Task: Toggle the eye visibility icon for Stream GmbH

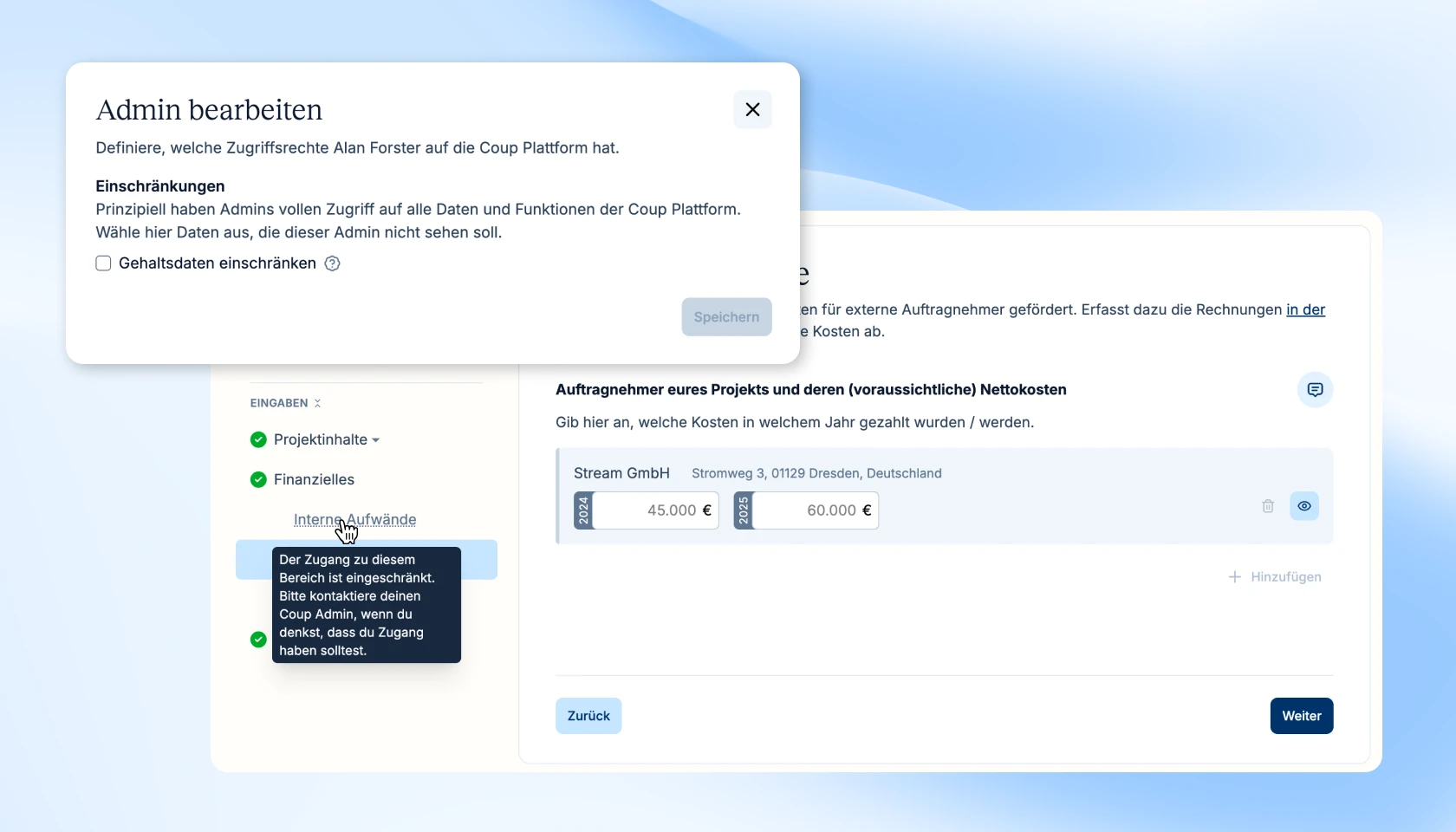Action: tap(1304, 506)
